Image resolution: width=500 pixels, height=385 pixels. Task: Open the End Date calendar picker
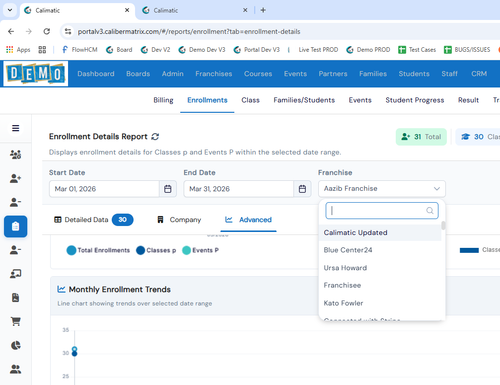click(302, 189)
